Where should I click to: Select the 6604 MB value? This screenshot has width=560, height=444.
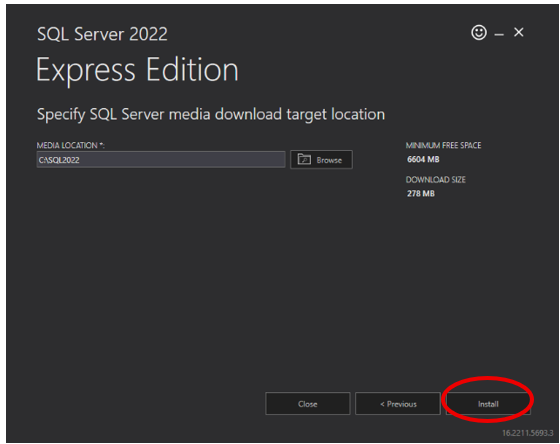point(423,159)
